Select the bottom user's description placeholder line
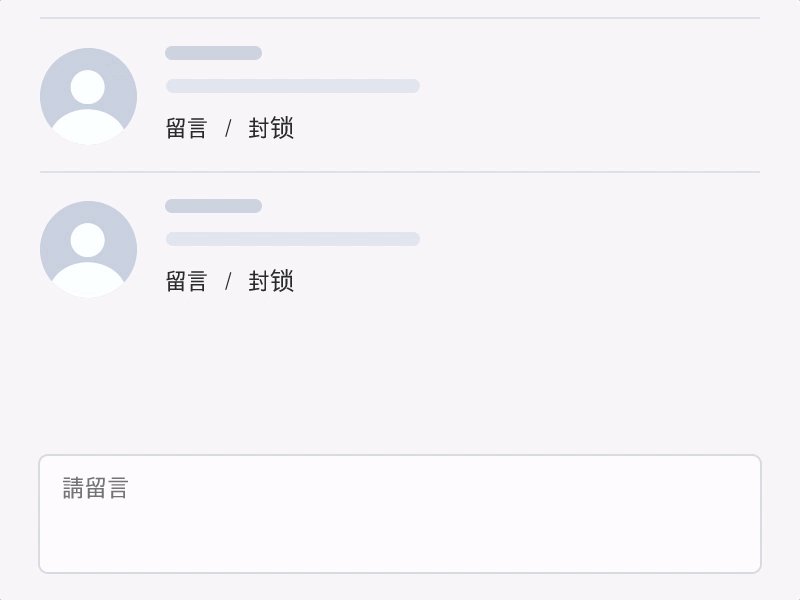This screenshot has width=800, height=600. pyautogui.click(x=292, y=239)
